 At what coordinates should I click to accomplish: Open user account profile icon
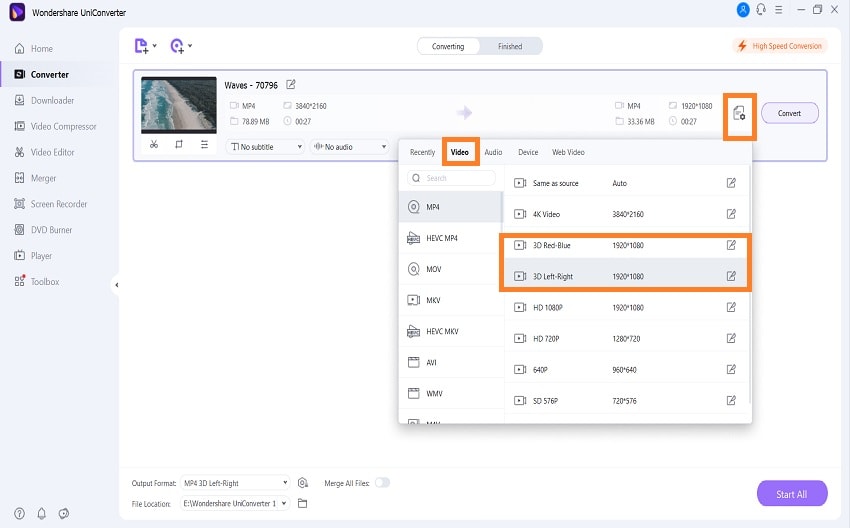(x=743, y=10)
